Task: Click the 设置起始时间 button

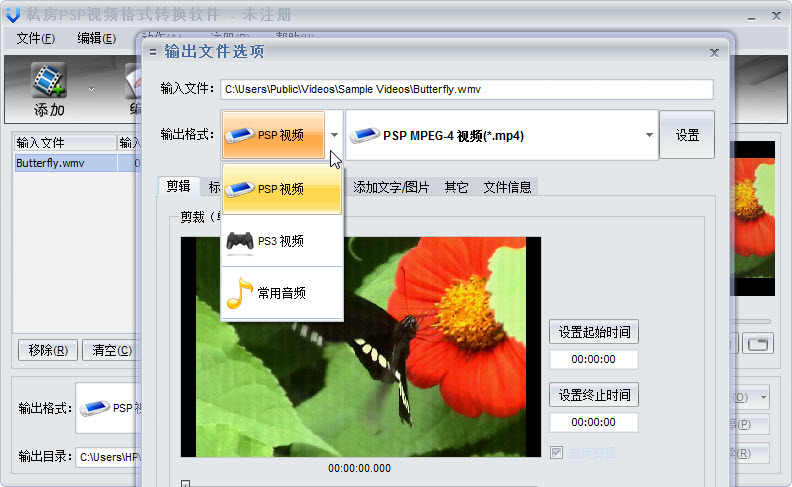Action: pos(594,332)
